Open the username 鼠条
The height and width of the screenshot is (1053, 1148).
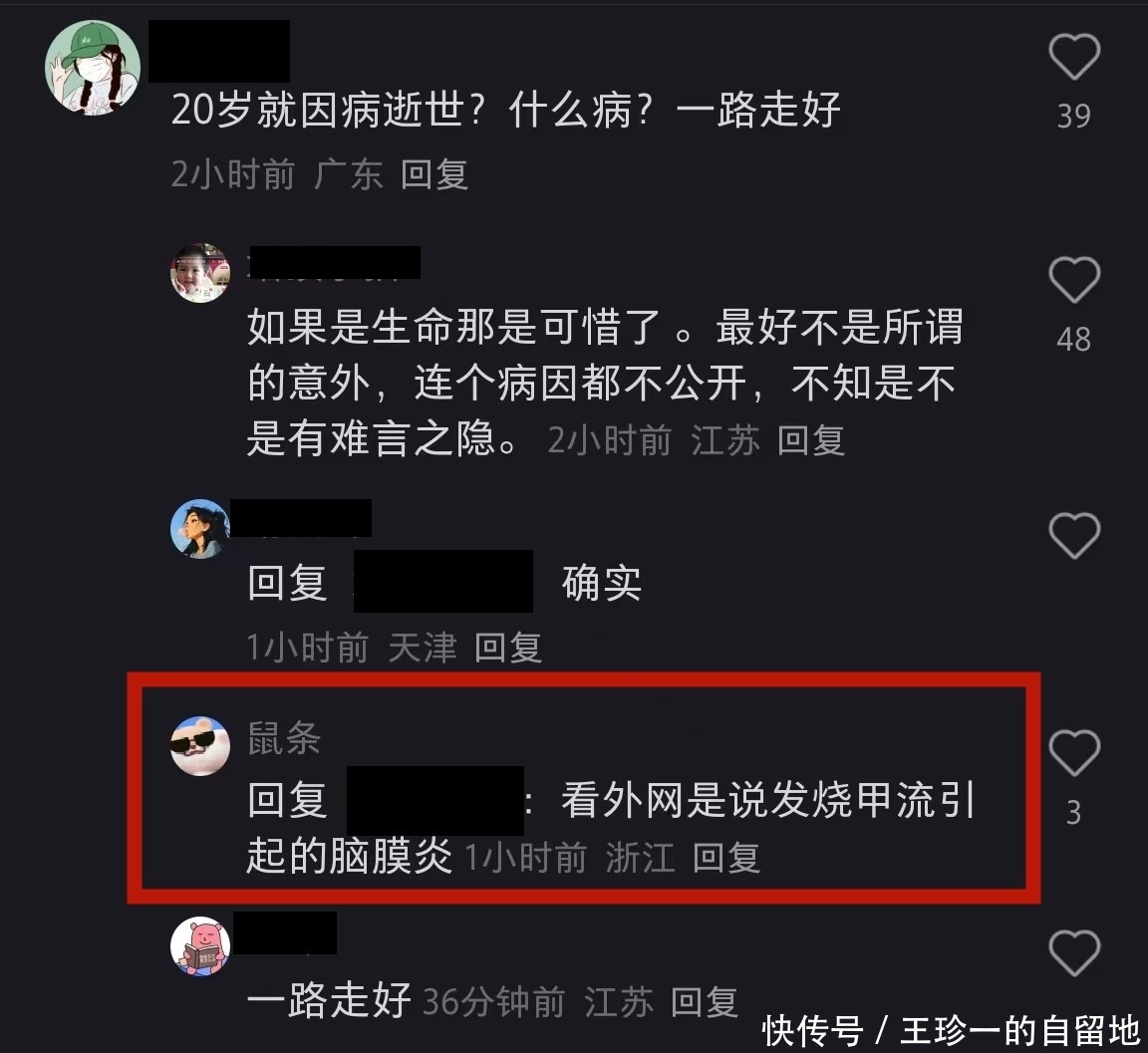coord(284,737)
